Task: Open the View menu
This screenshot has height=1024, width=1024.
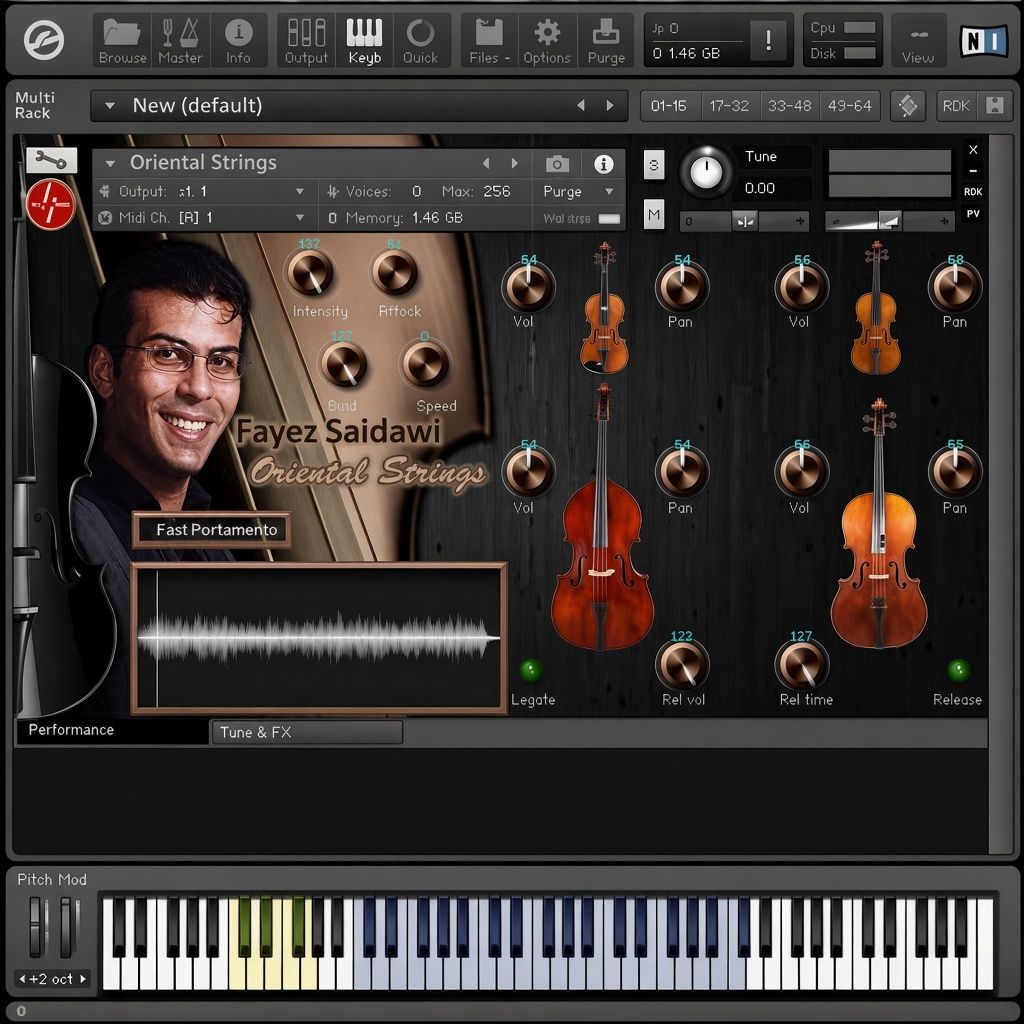Action: (918, 40)
